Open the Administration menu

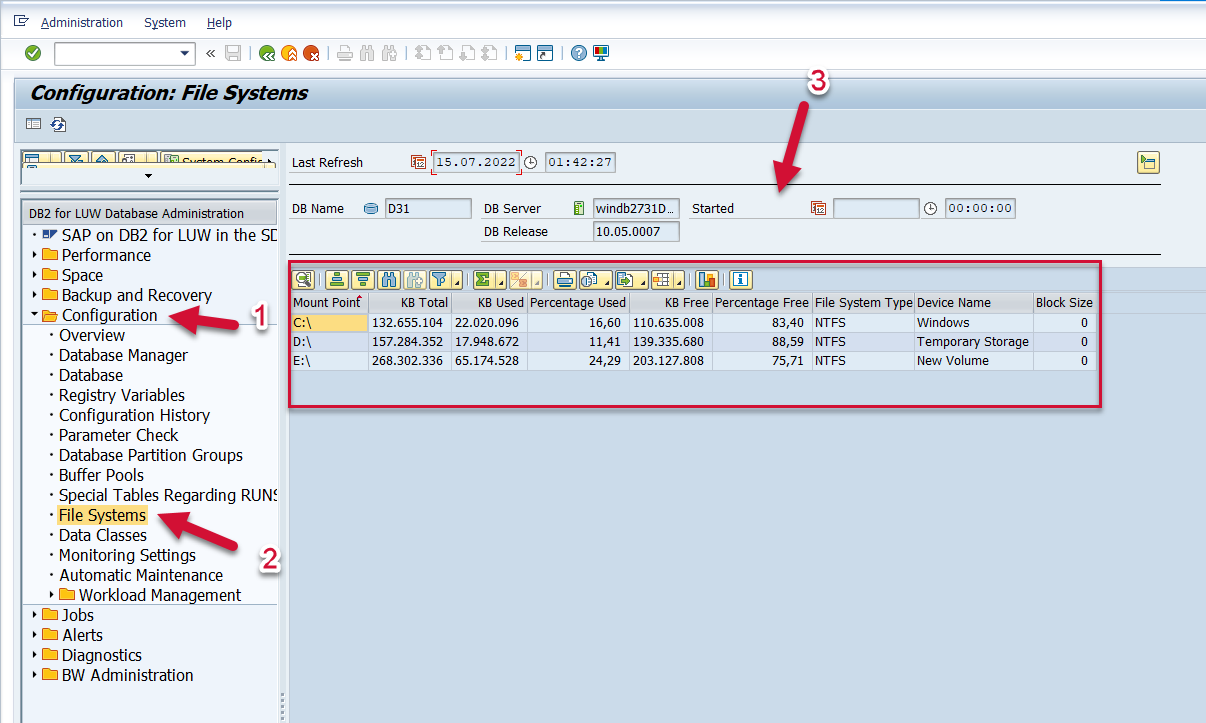pos(82,22)
